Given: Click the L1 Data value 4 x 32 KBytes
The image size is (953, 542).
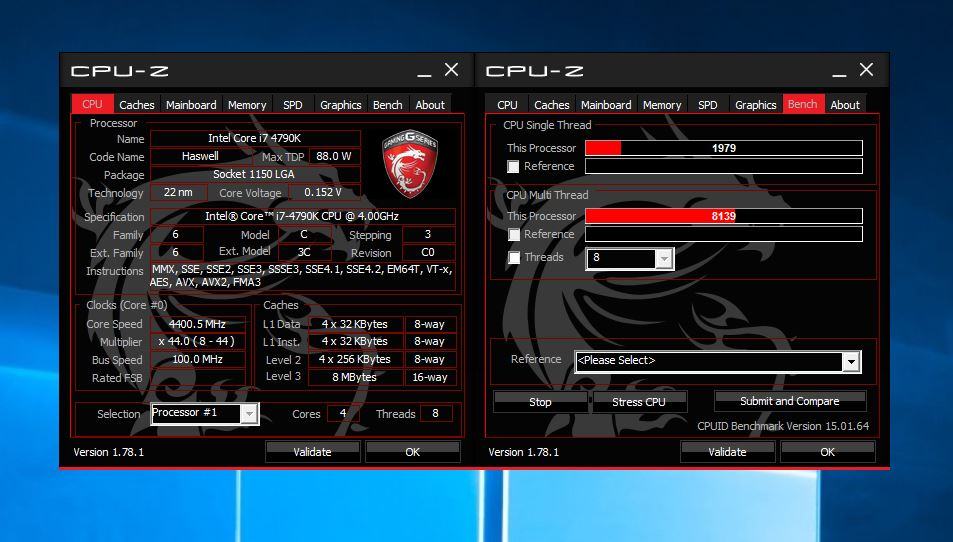Looking at the screenshot, I should click(356, 324).
